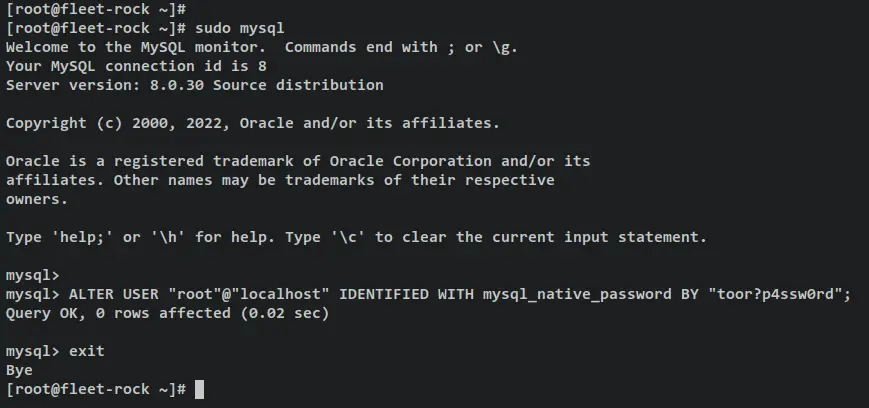Click the 'Query OK, 0 rows affected' line
Screen dimensions: 869x408
pyautogui.click(x=167, y=313)
